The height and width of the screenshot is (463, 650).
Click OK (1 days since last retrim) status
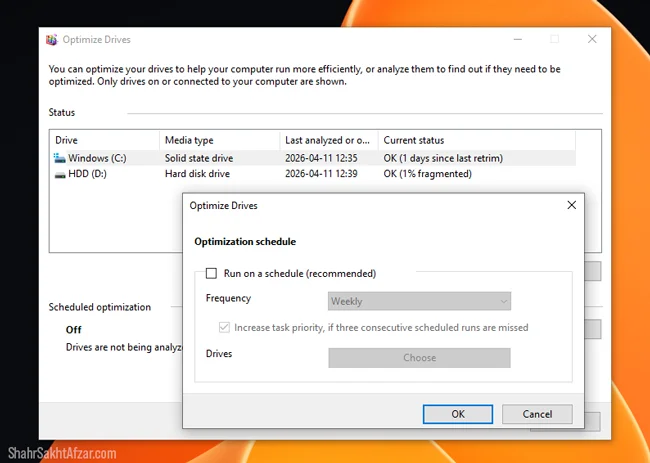point(443,158)
